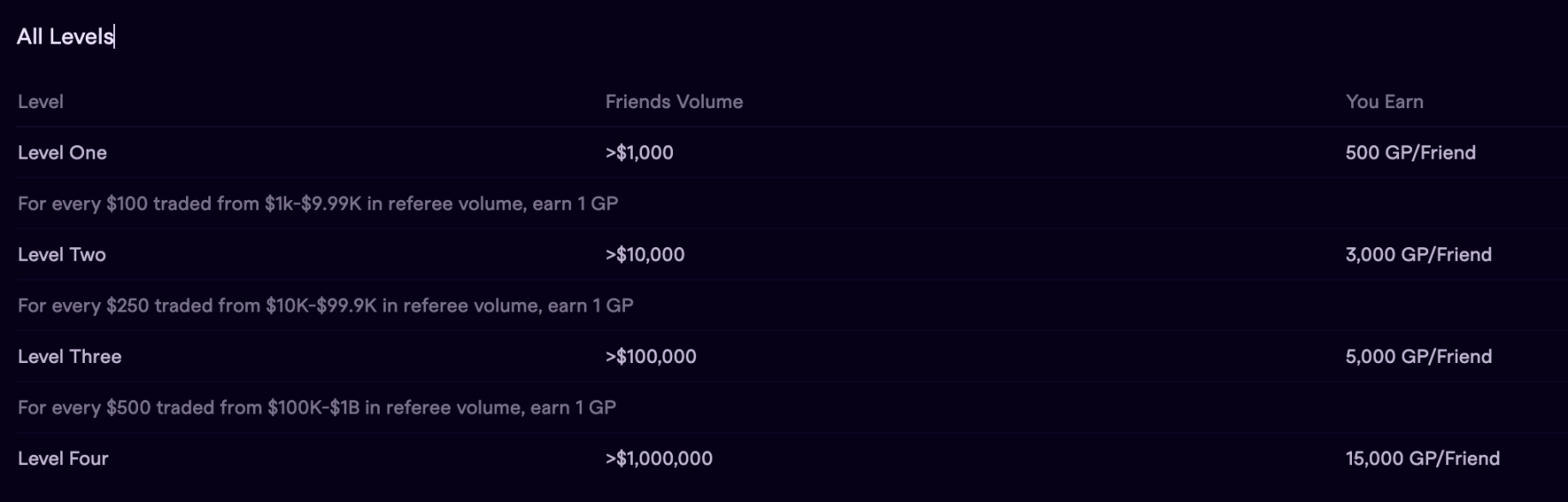Screen dimensions: 1568x502
Task: Click the 3,000 GP/Friend reward
Action: click(x=1418, y=255)
